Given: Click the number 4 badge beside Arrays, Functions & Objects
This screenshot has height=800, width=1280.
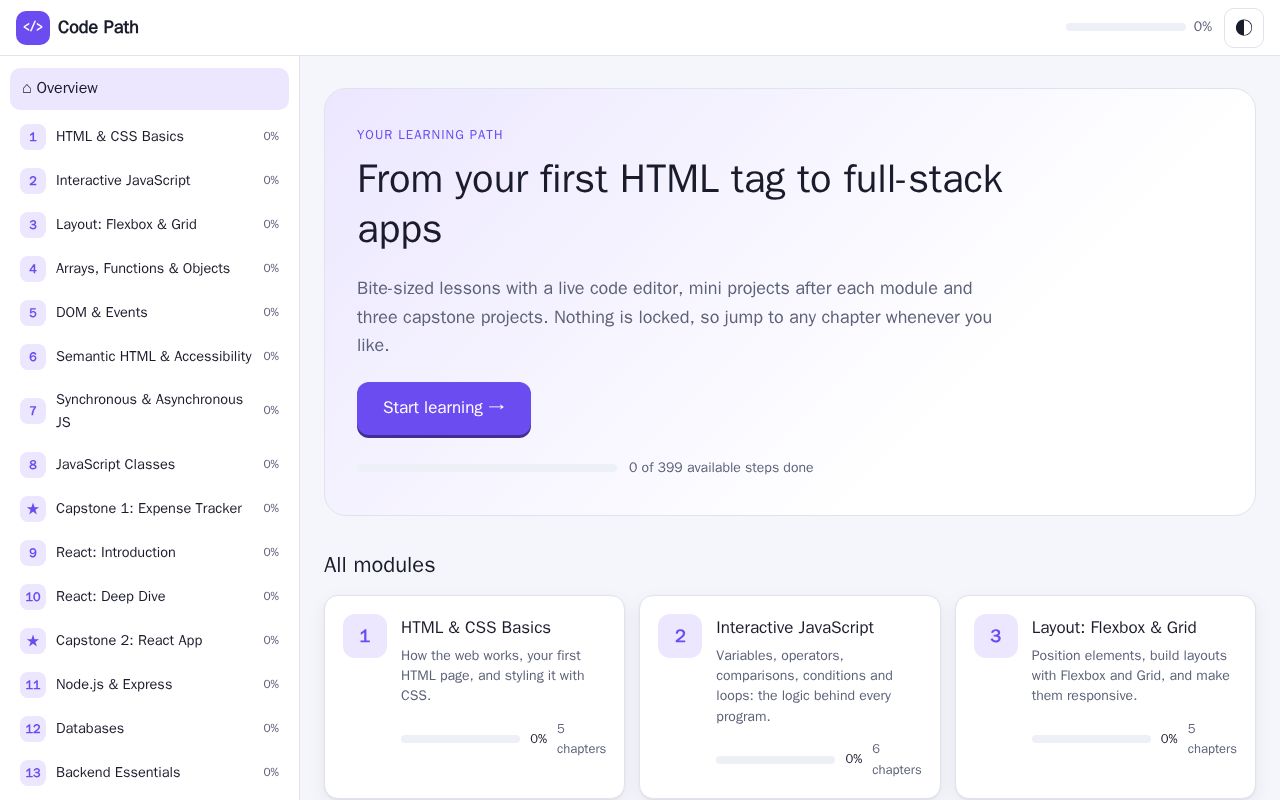Looking at the screenshot, I should (33, 269).
